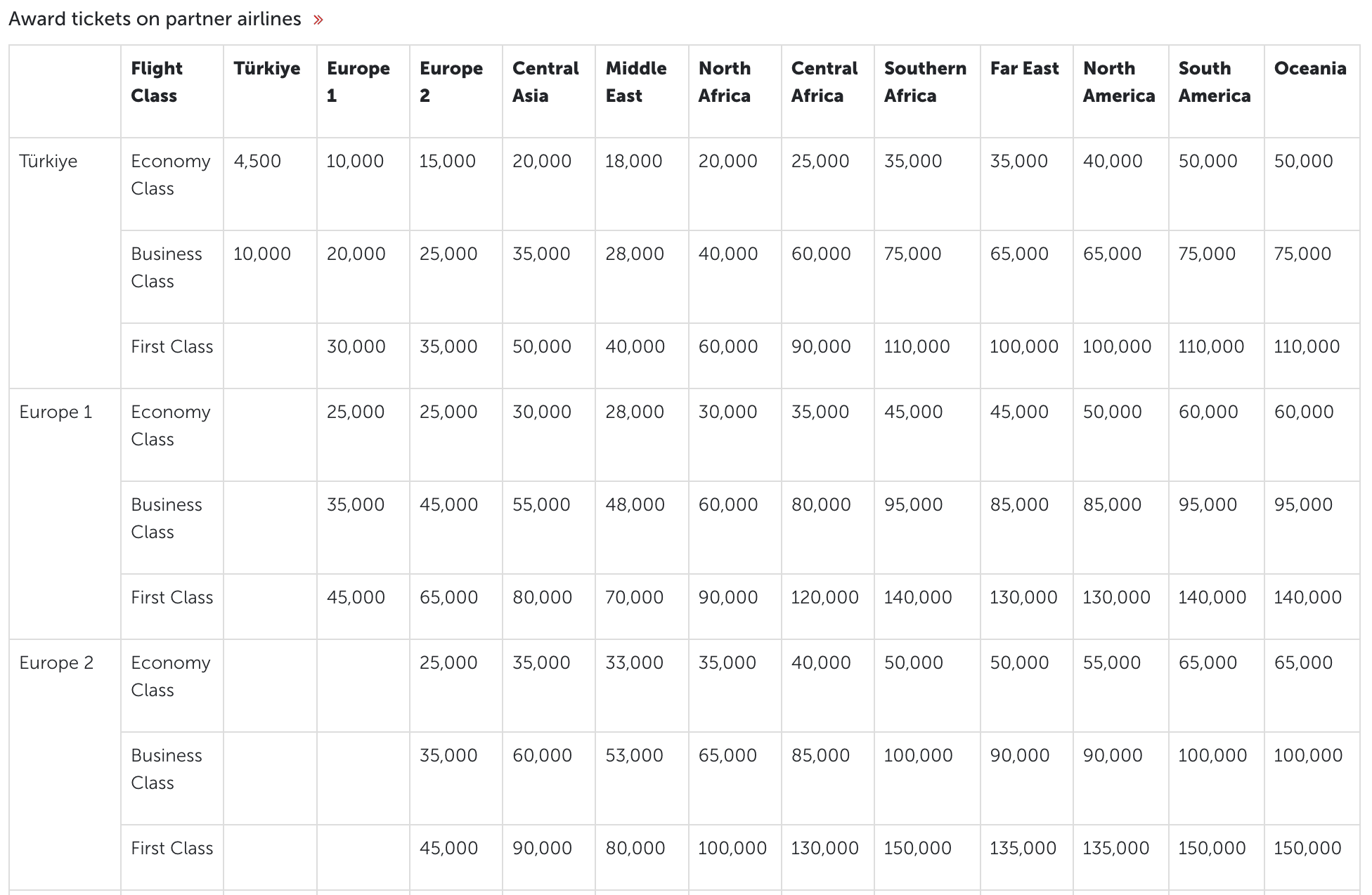Select Türkiye Economy 18,000 Middle East cell
The width and height of the screenshot is (1372, 895).
click(x=633, y=161)
